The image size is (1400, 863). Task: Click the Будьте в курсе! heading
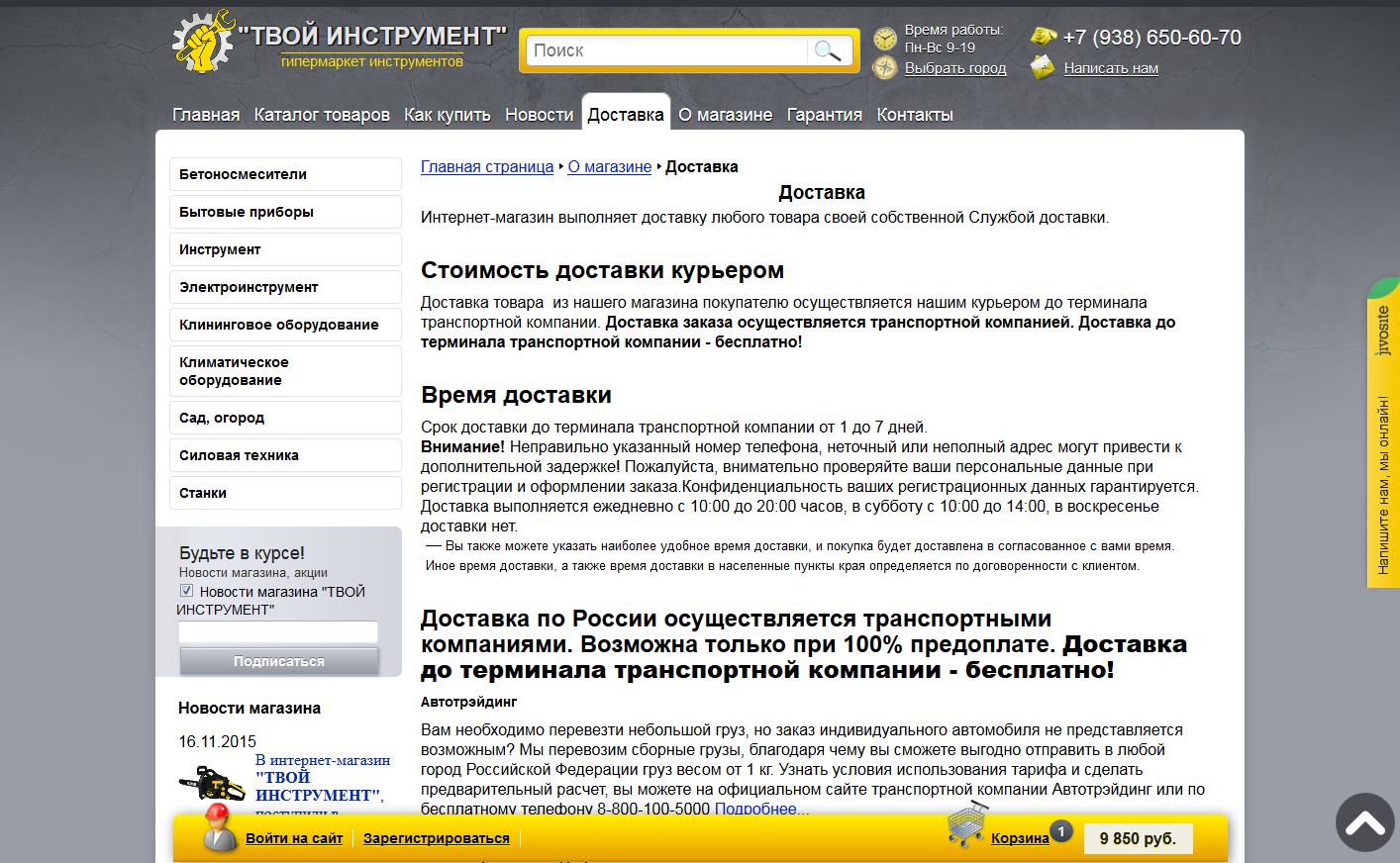[242, 553]
